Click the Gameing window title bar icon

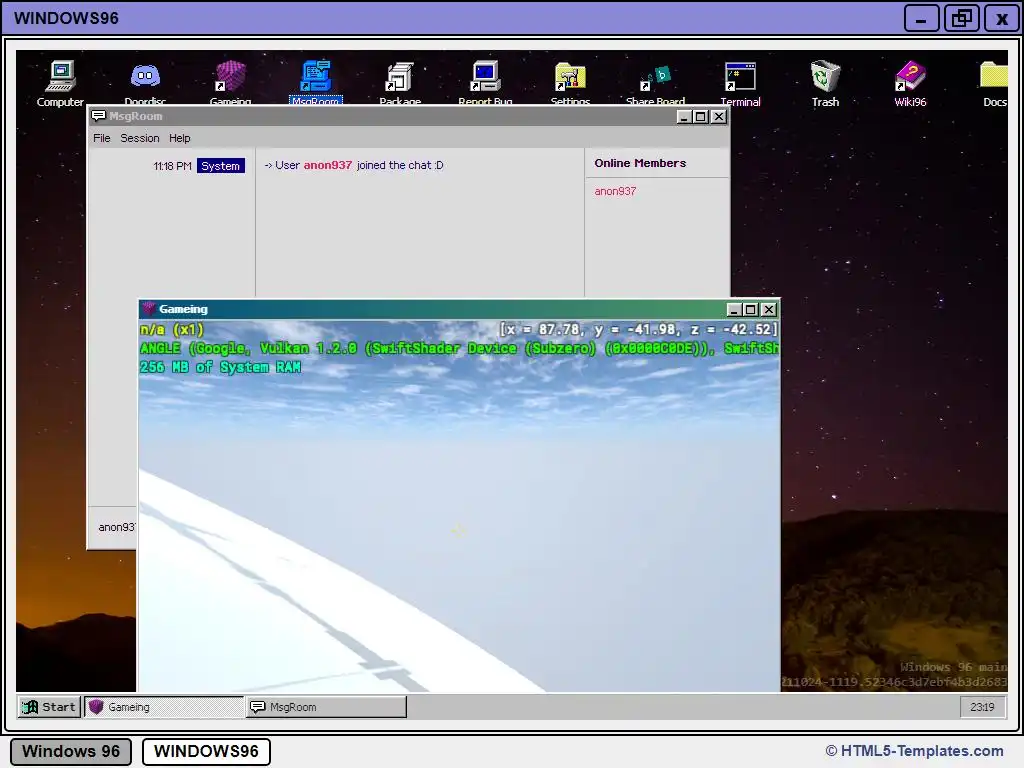tap(149, 309)
